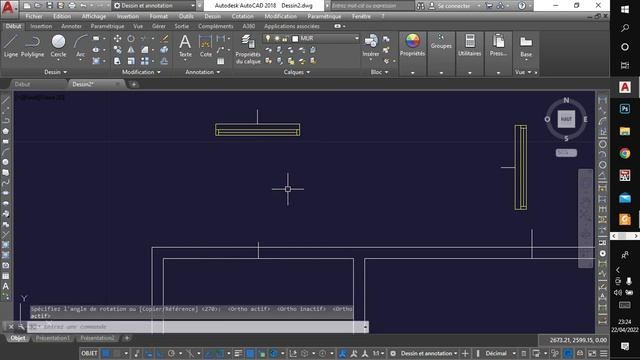640x360 pixels.
Task: Toggle object snap in status bar
Action: [220, 353]
